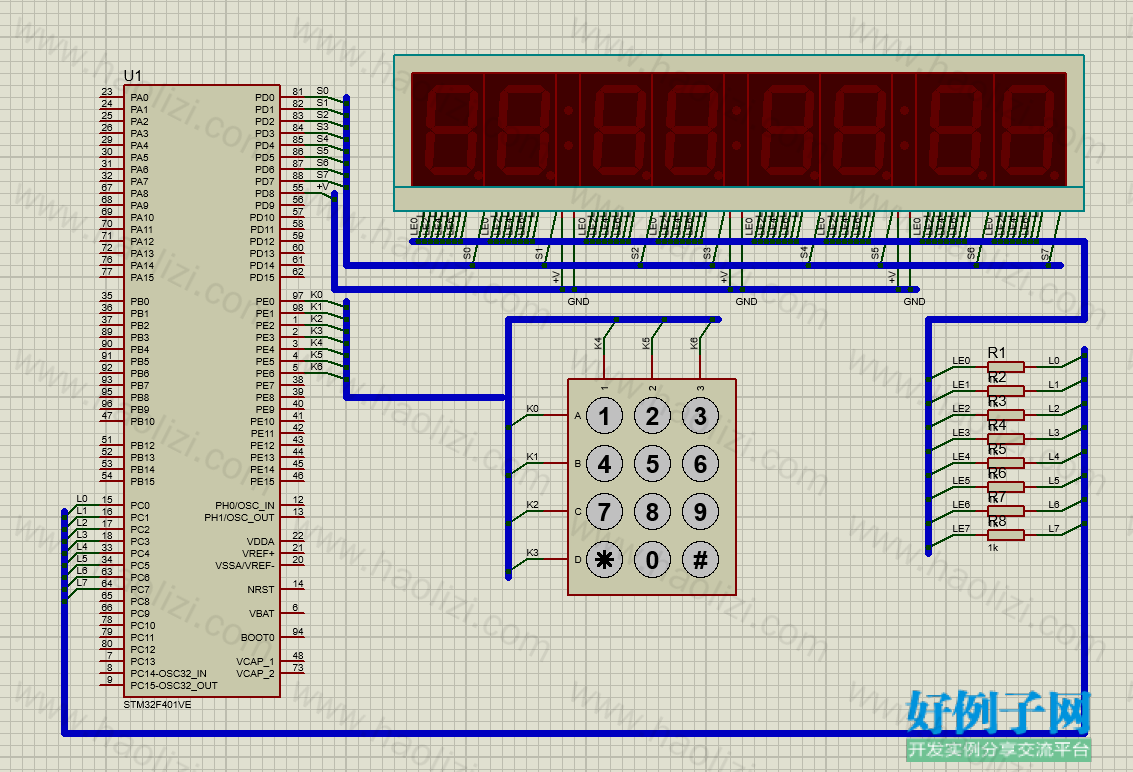Click the PC15-OSC32_OUT pin label
Image resolution: width=1133 pixels, height=772 pixels.
(174, 685)
